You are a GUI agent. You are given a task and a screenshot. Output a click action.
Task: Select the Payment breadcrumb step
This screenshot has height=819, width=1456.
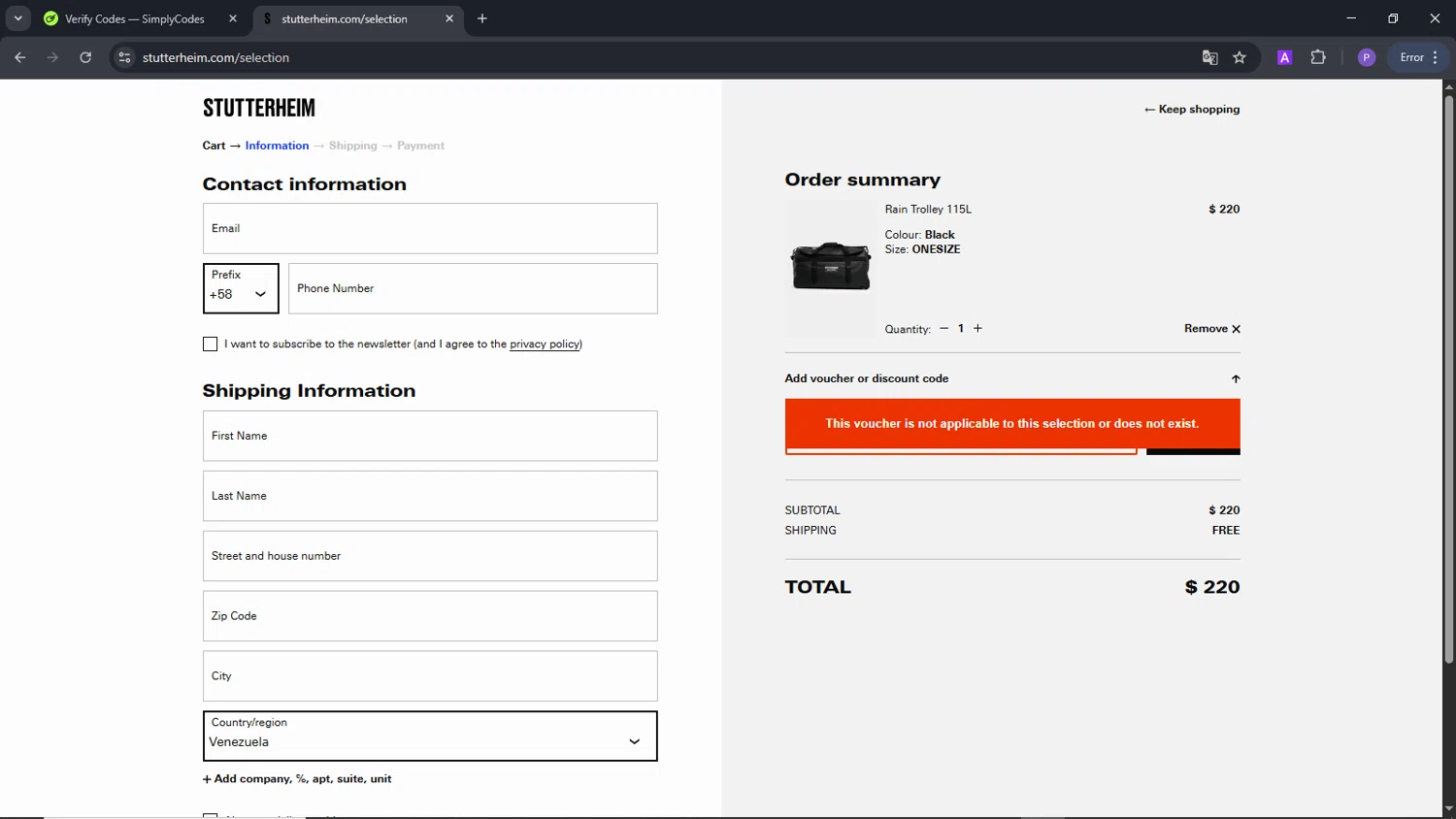point(420,146)
